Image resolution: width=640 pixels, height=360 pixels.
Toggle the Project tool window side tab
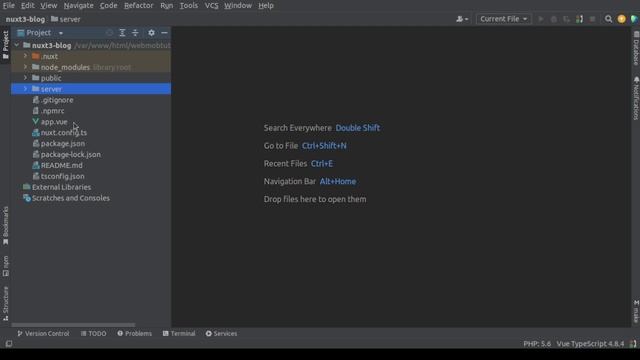pos(5,45)
